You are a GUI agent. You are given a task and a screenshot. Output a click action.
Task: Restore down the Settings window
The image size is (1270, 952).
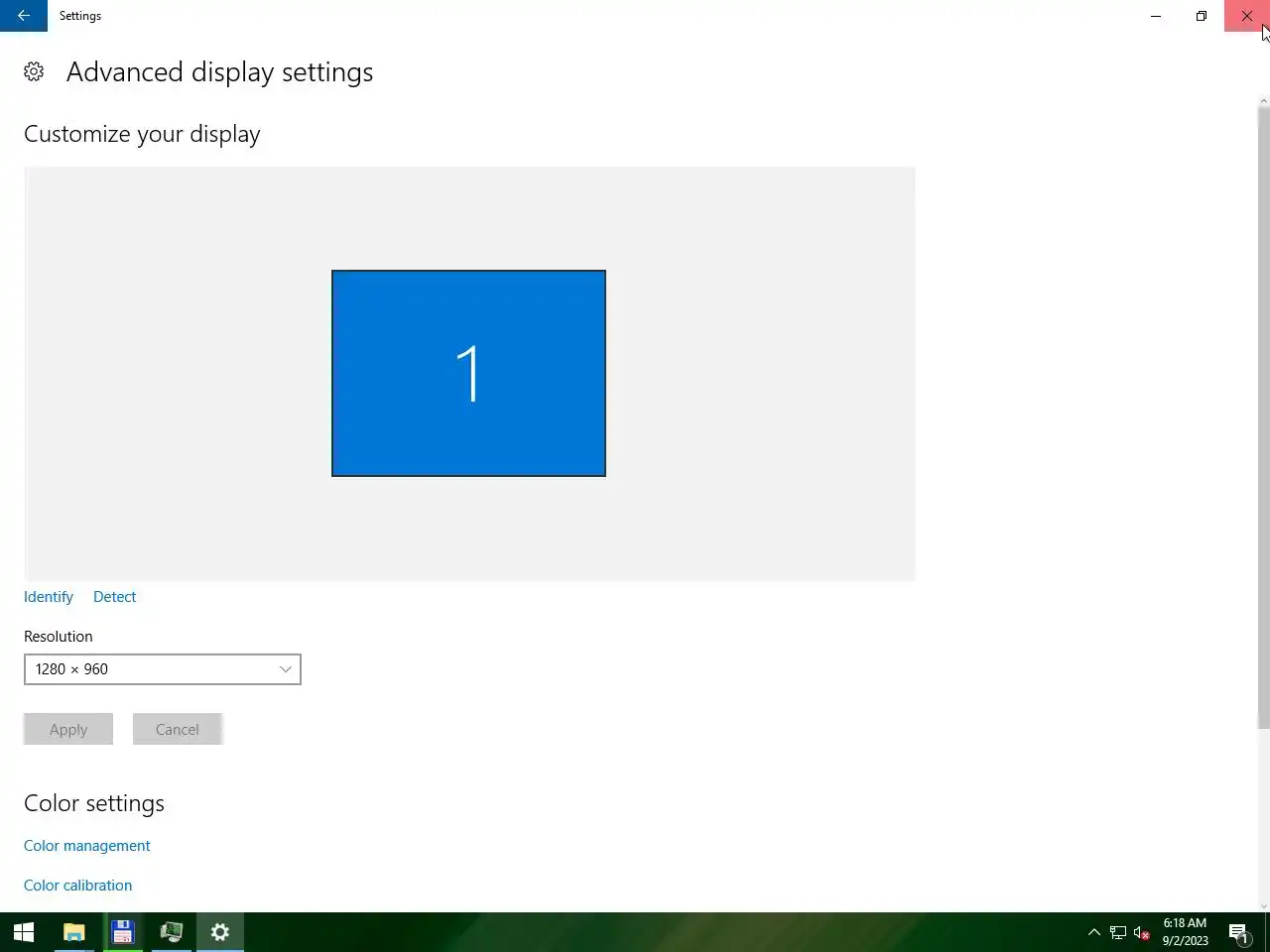1202,16
